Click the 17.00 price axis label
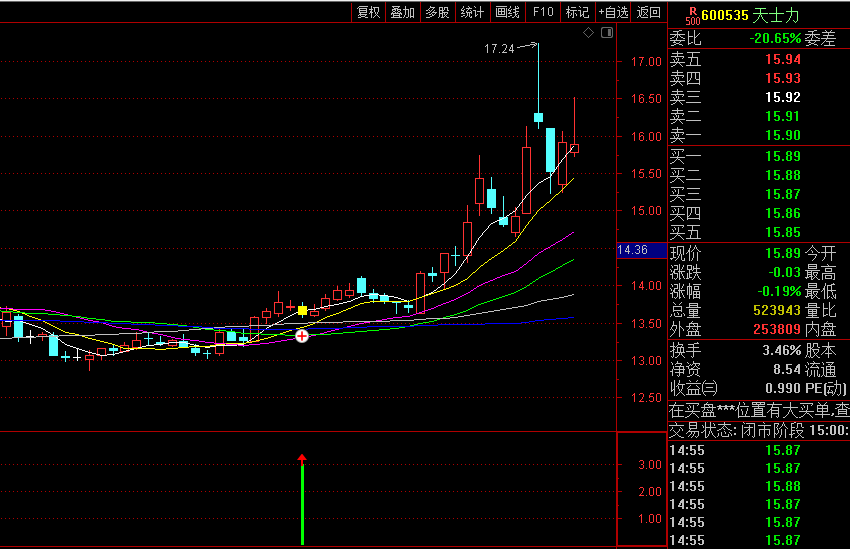The width and height of the screenshot is (850, 549). (x=646, y=62)
